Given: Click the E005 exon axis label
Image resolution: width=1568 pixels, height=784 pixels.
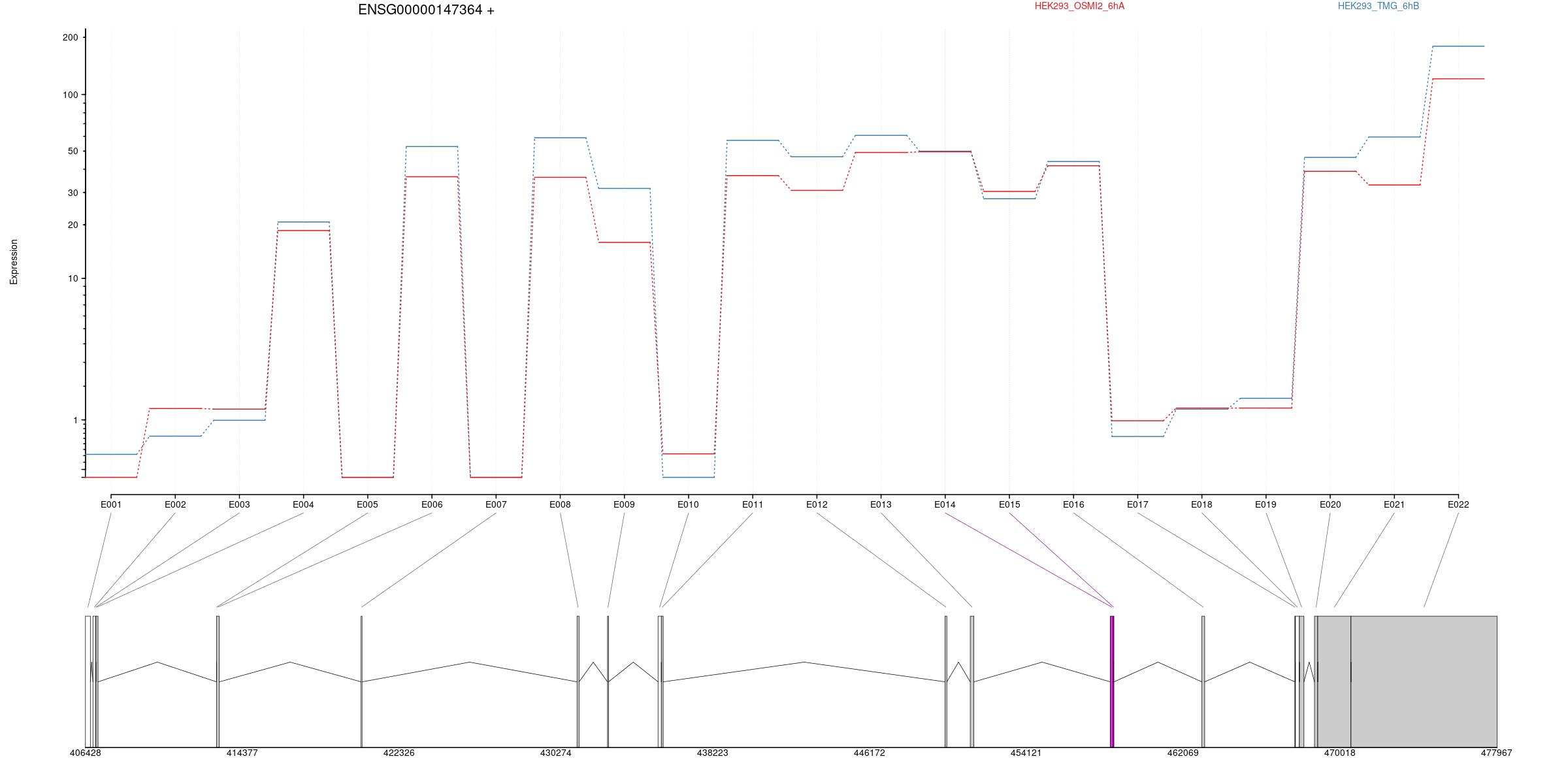Looking at the screenshot, I should click(367, 504).
